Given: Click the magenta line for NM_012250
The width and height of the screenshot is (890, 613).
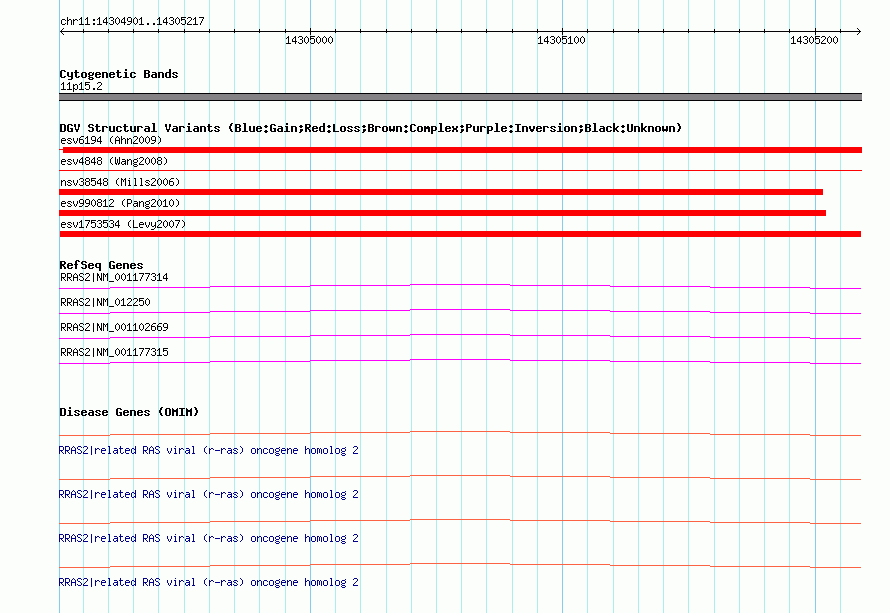Looking at the screenshot, I should click(460, 312).
